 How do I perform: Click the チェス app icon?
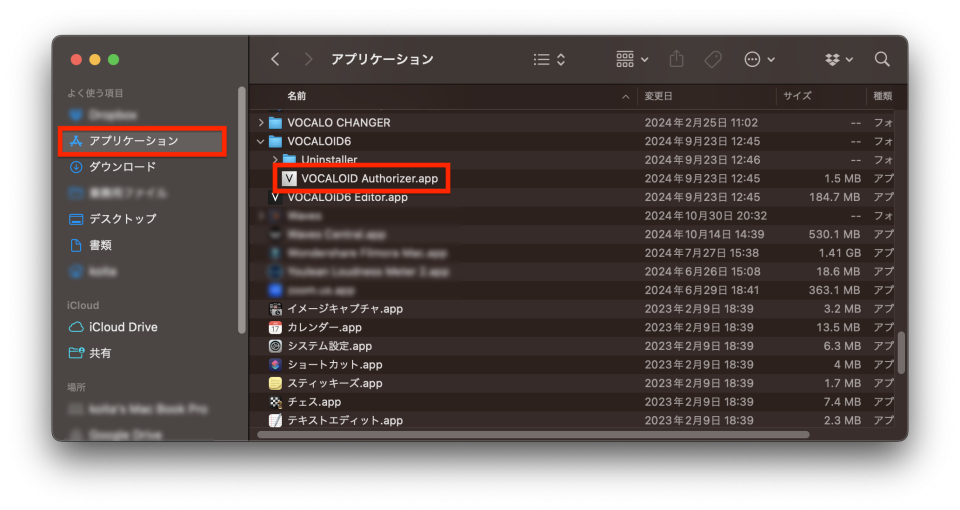tap(276, 402)
